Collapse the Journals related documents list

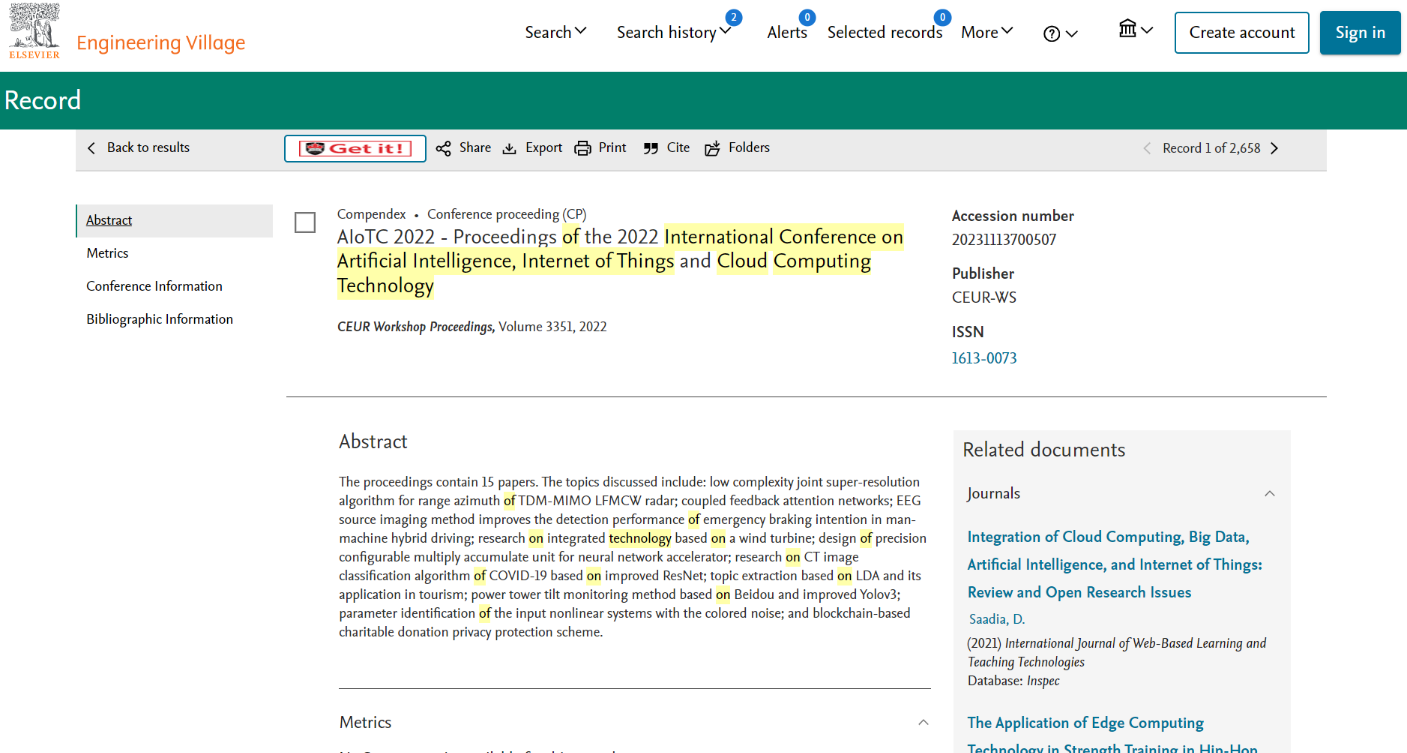tap(1269, 493)
